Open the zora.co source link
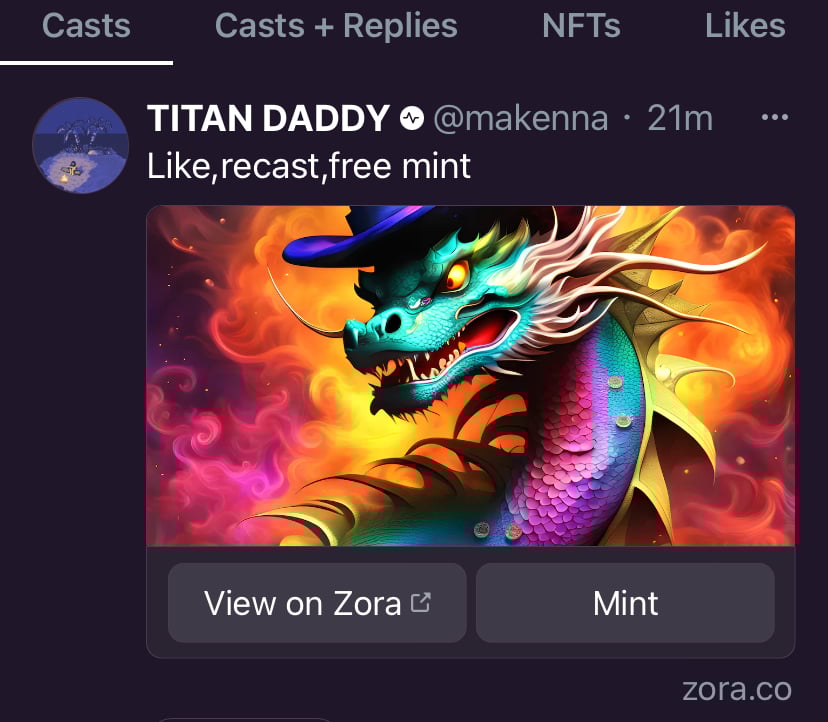 [x=737, y=689]
